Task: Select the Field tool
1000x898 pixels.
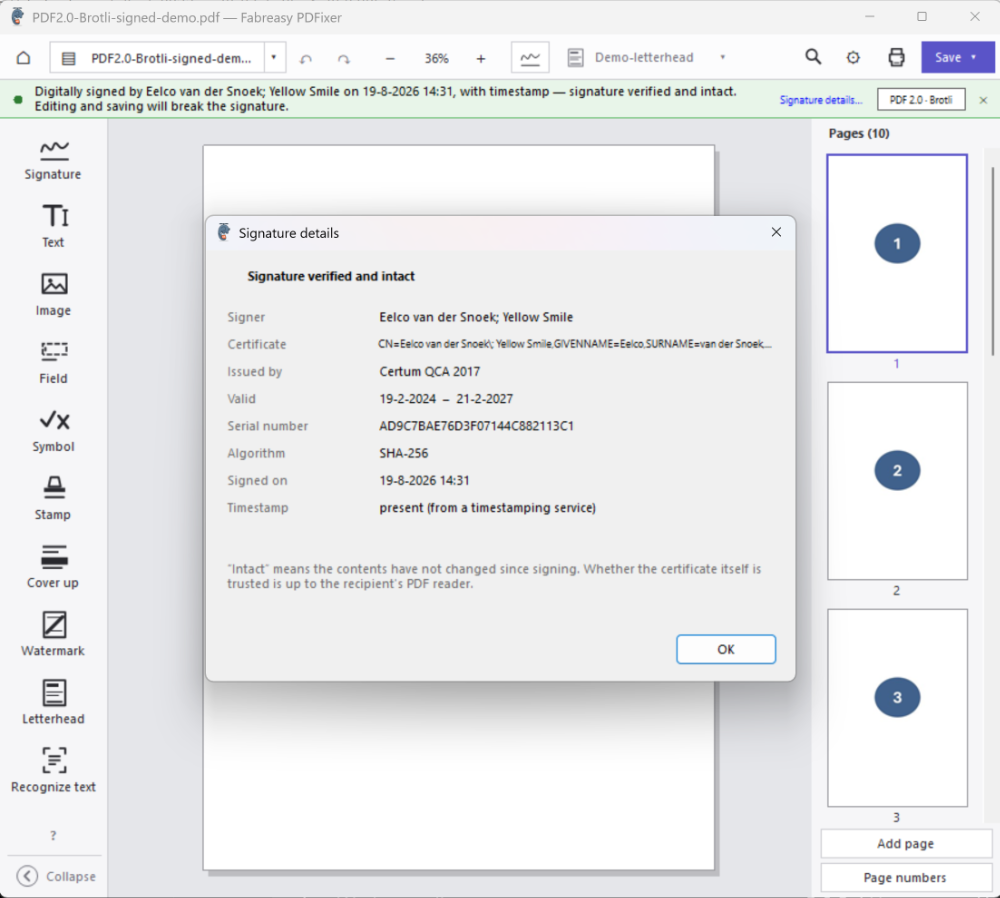Action: tap(53, 362)
